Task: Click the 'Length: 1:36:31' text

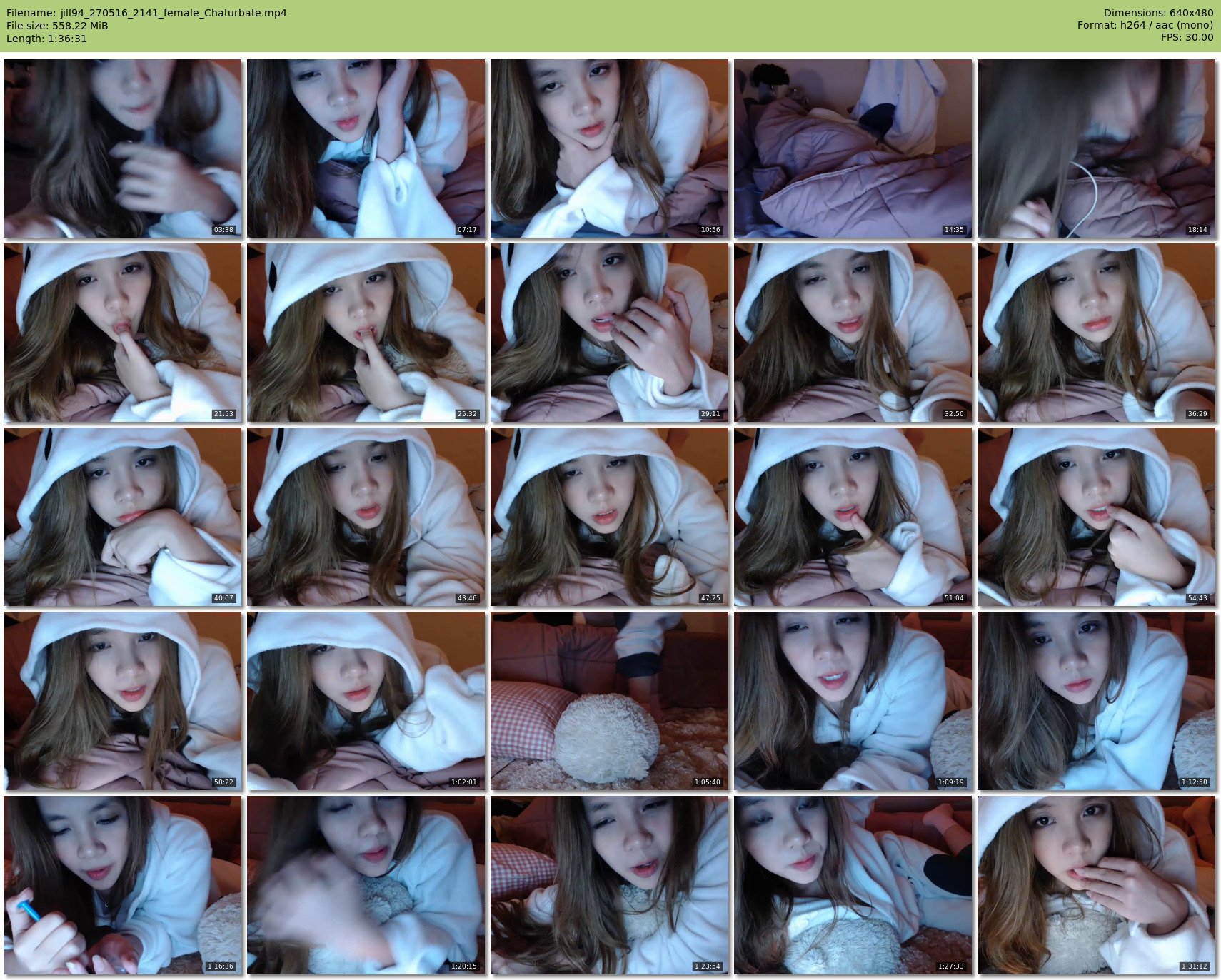Action: pos(46,39)
